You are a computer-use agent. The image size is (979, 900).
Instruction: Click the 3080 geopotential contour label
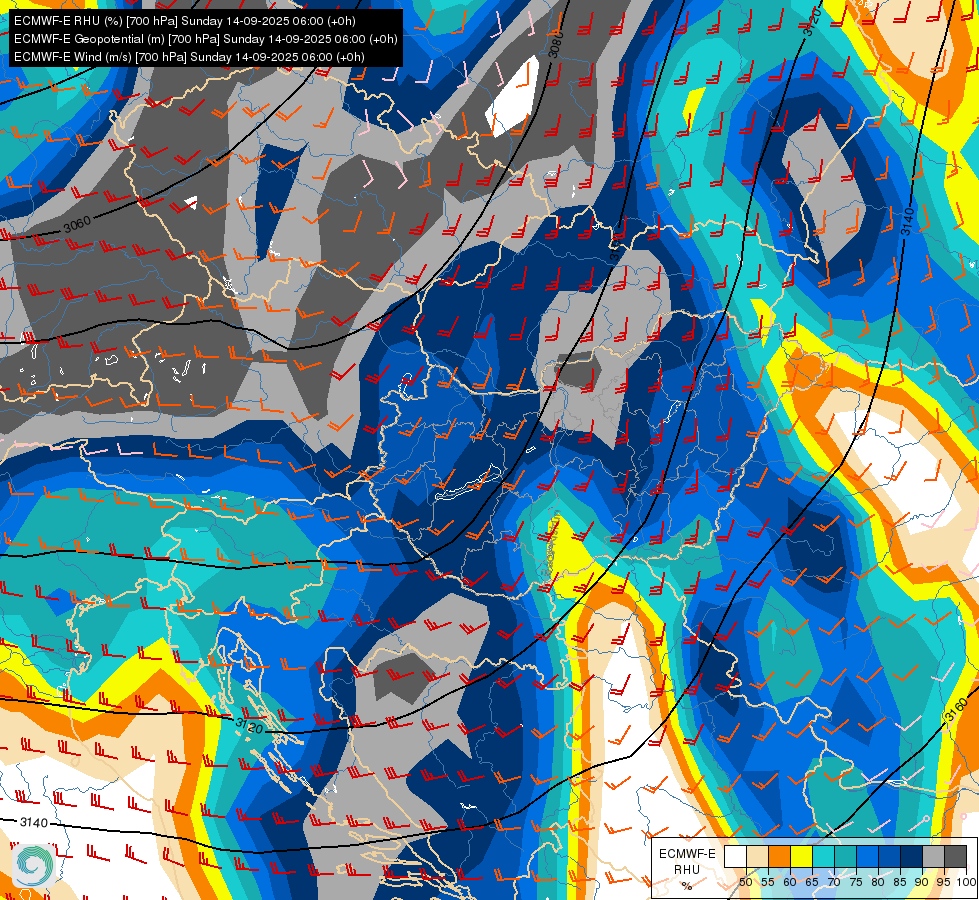click(556, 44)
